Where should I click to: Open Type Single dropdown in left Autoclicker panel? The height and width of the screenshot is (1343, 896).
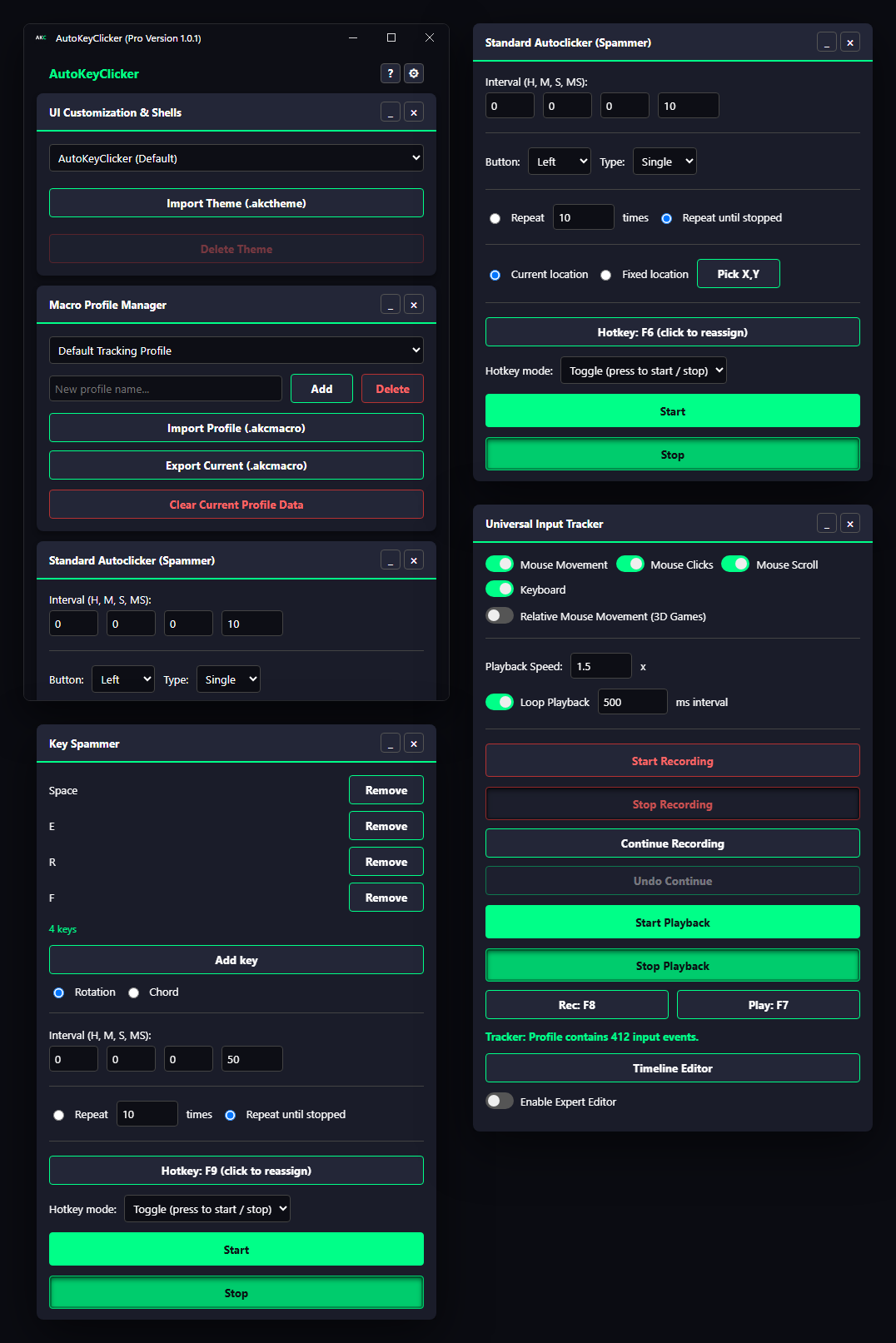[x=228, y=679]
